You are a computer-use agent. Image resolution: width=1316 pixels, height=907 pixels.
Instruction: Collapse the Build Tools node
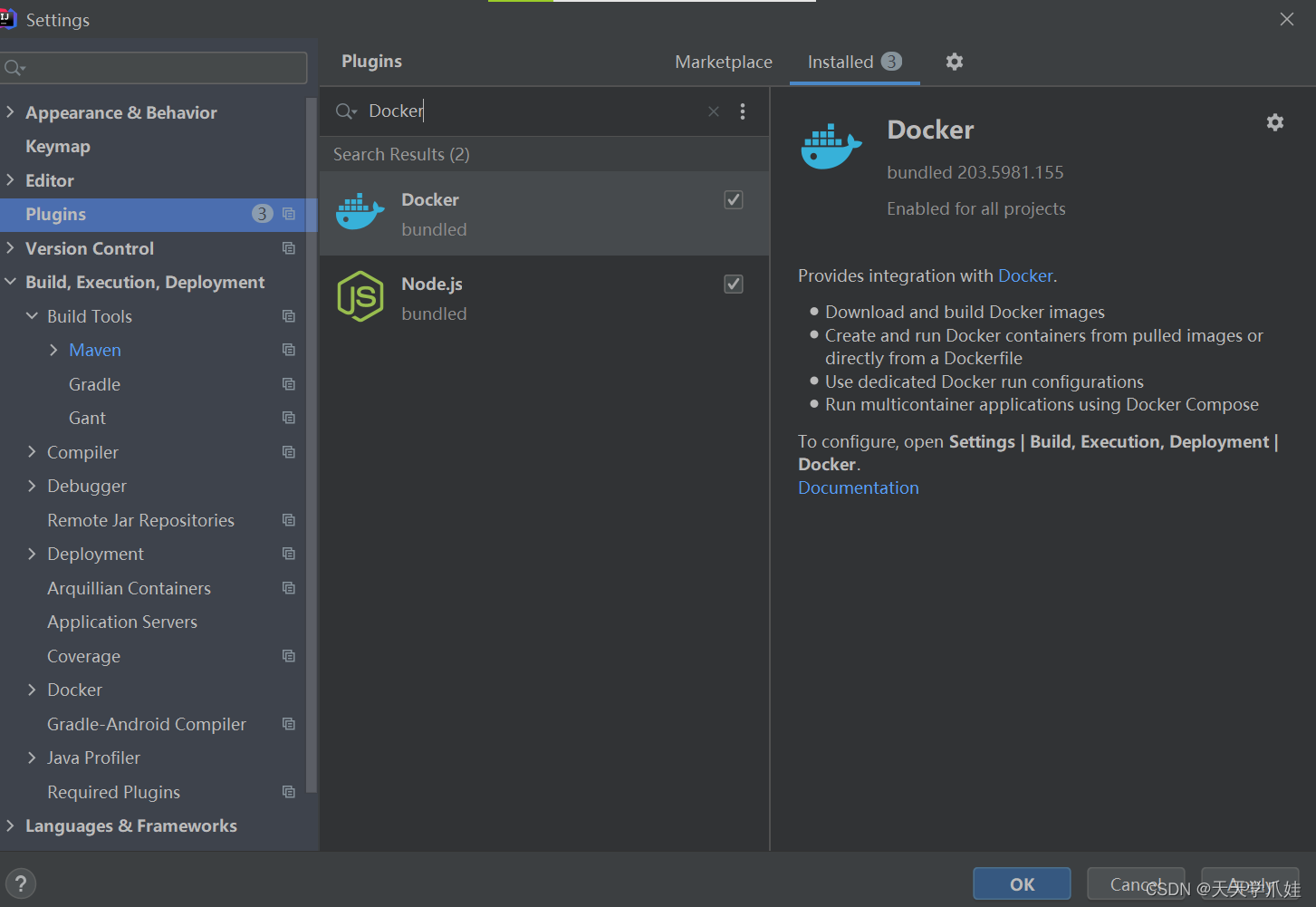pyautogui.click(x=32, y=316)
